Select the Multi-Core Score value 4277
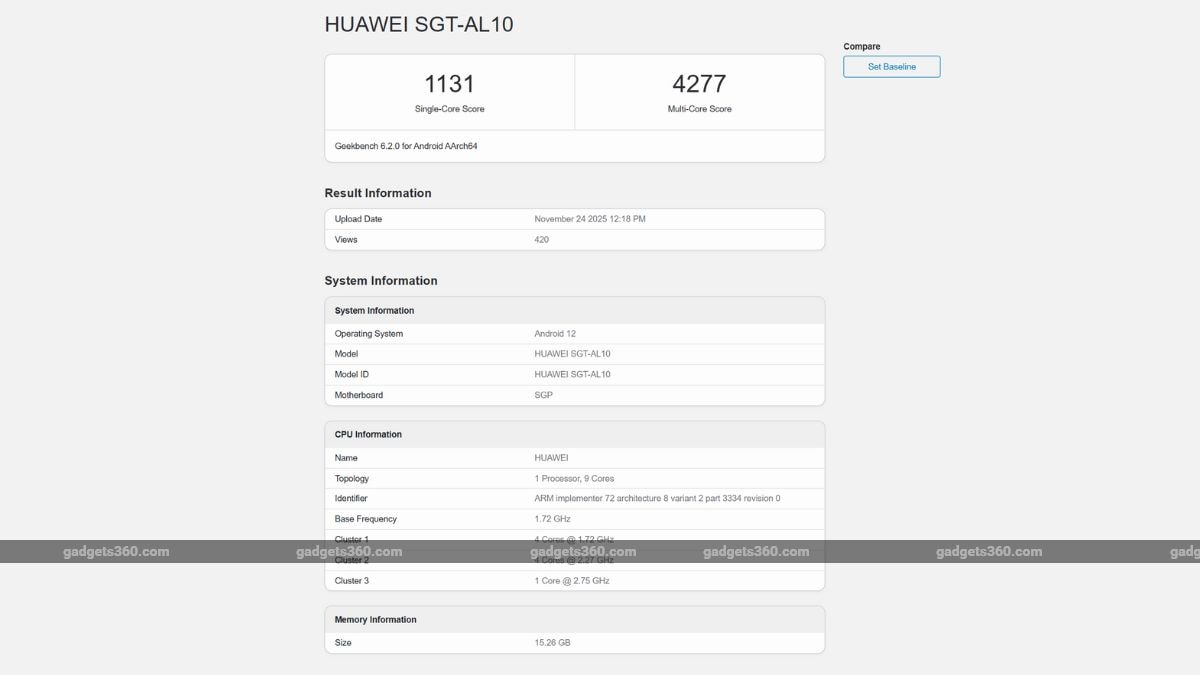 [x=699, y=84]
